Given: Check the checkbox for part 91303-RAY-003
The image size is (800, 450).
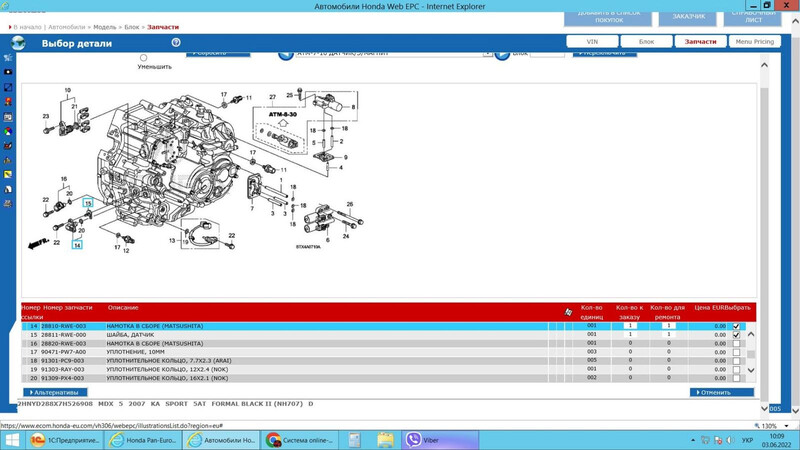Looking at the screenshot, I should [x=736, y=369].
